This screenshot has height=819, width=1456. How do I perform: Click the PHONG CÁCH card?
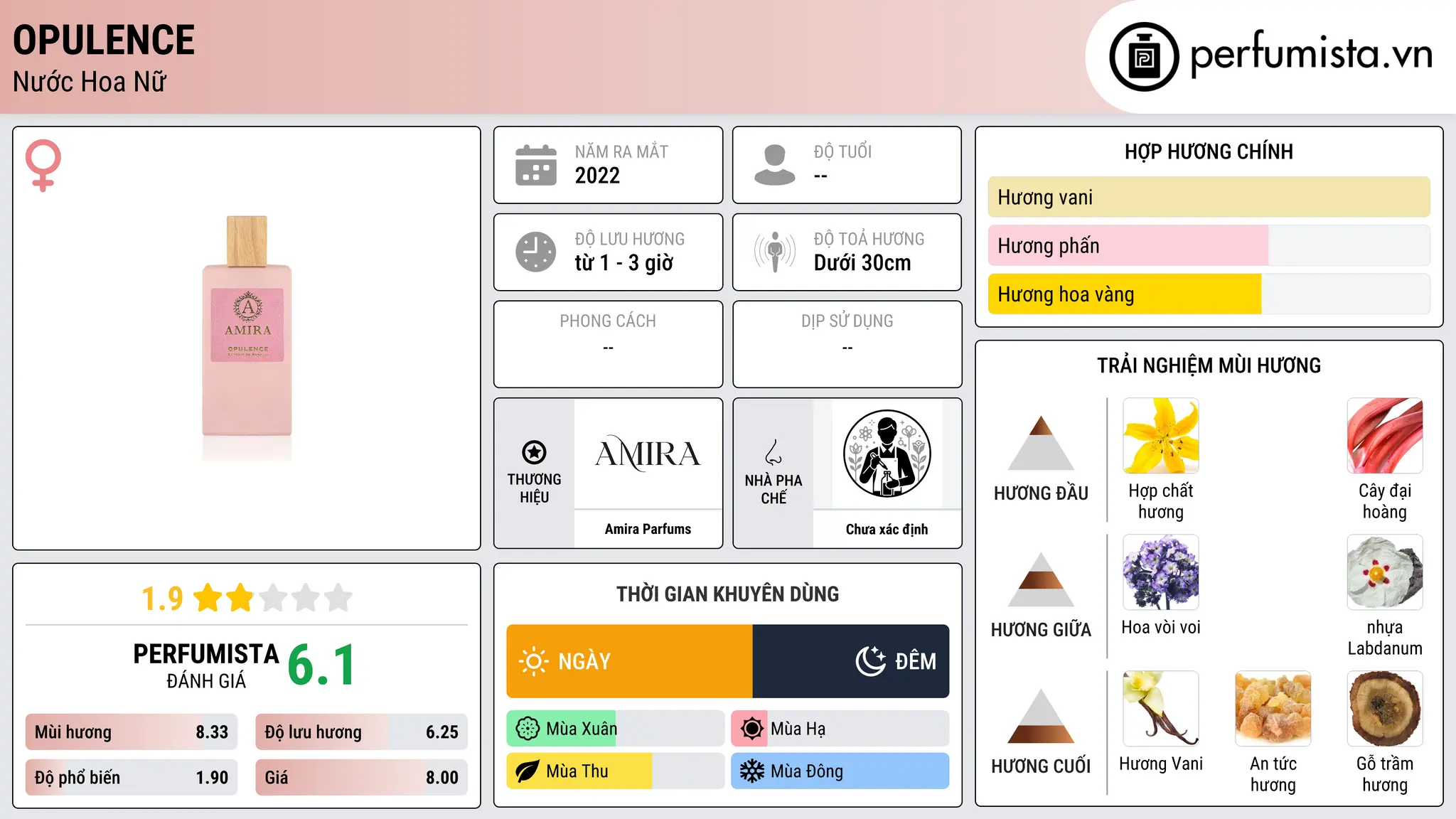pos(608,344)
